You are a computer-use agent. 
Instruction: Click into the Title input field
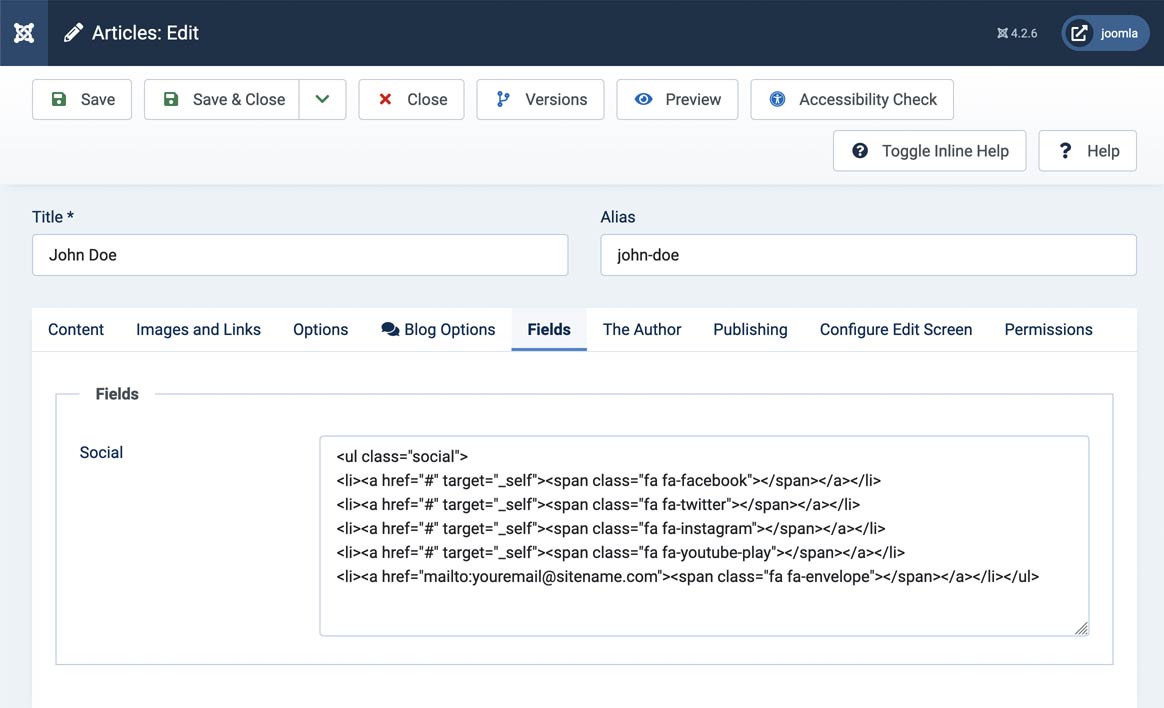click(300, 255)
